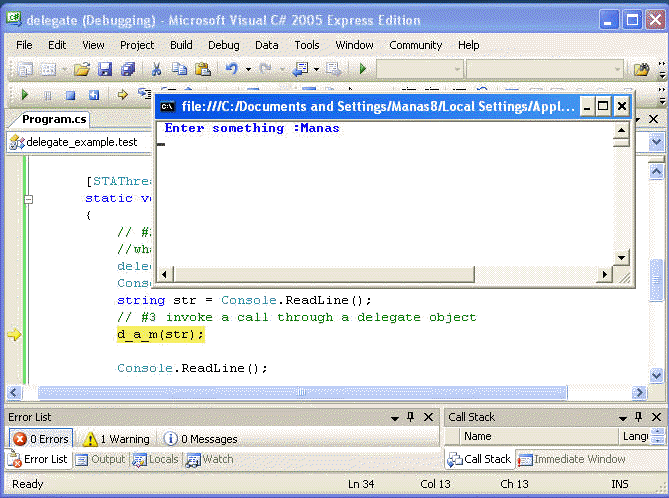Click the Open File folder icon
Screen dimensions: 669x498
point(81,69)
